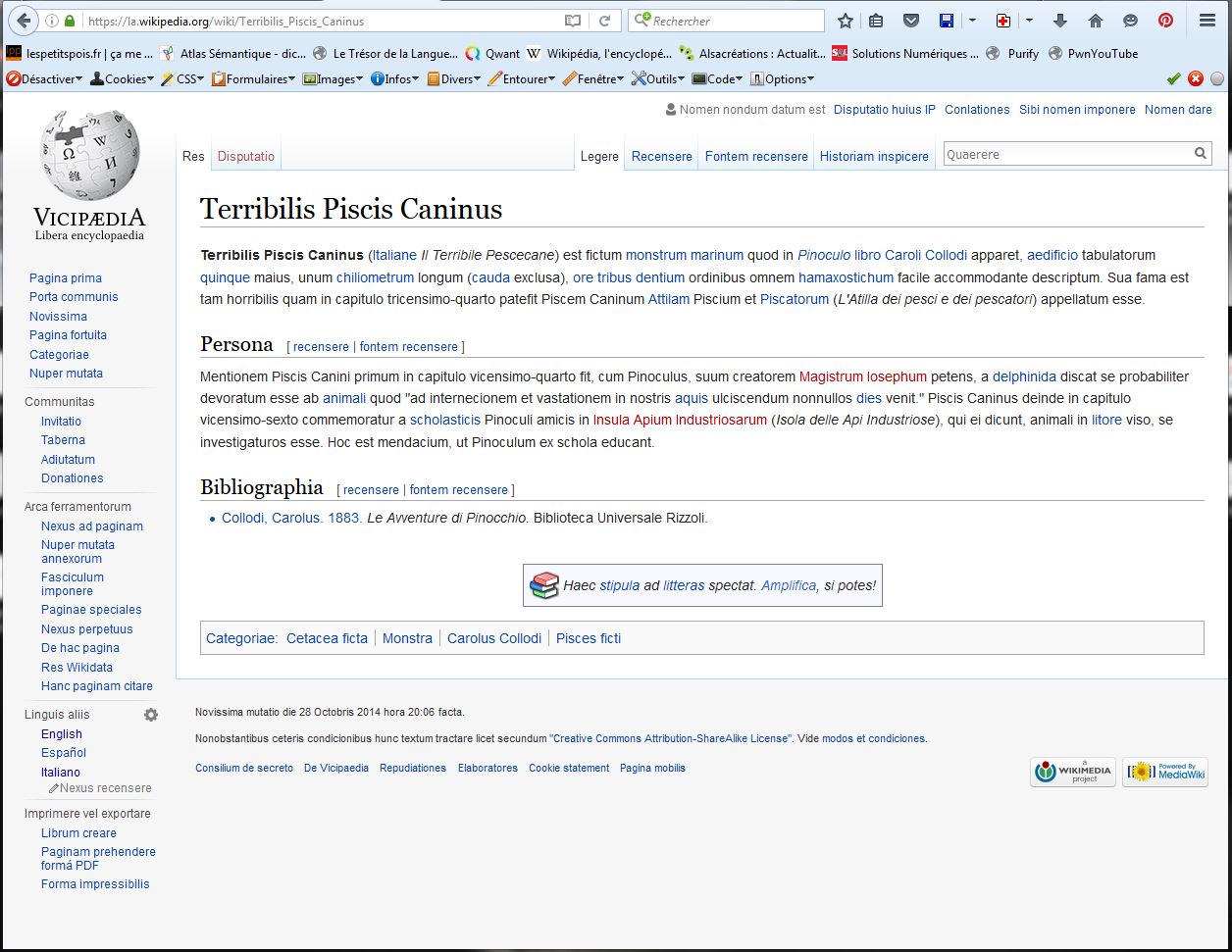
Task: Select English in the language sidebar
Action: pyautogui.click(x=62, y=734)
